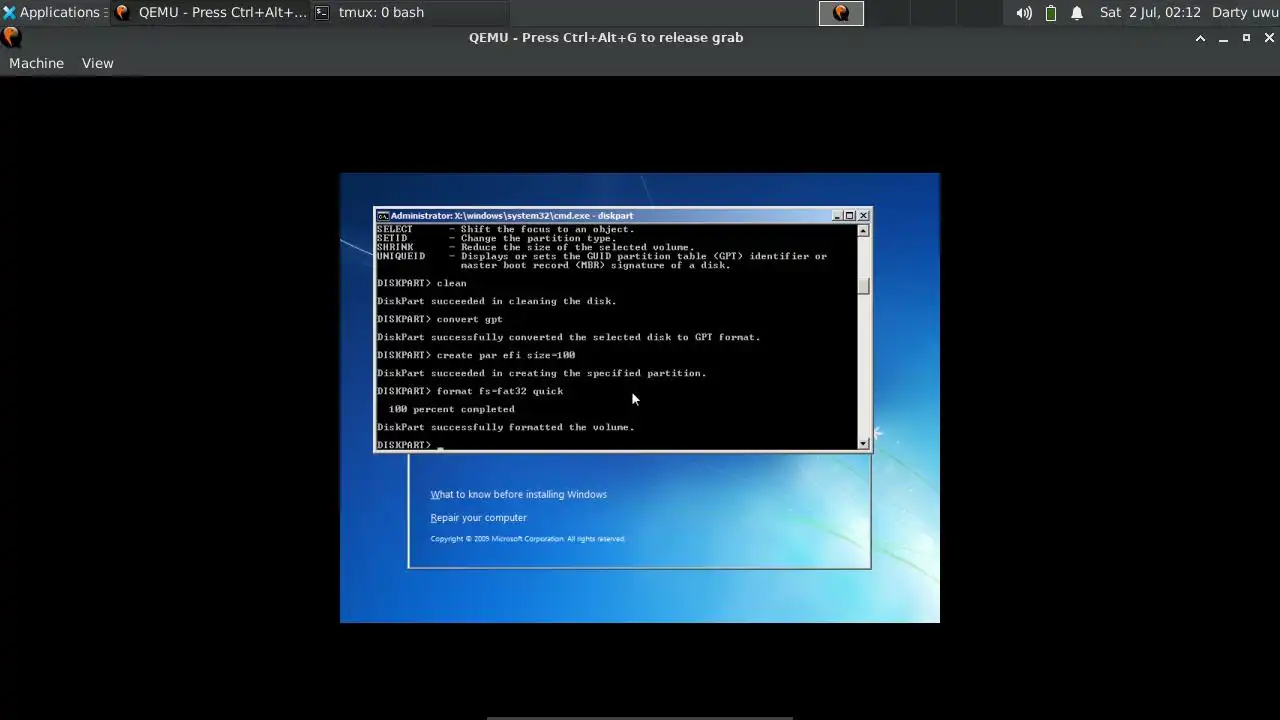The height and width of the screenshot is (720, 1280).
Task: Click the 'DiskPart succeeded in cleaning the disk.' line
Action: click(x=497, y=301)
